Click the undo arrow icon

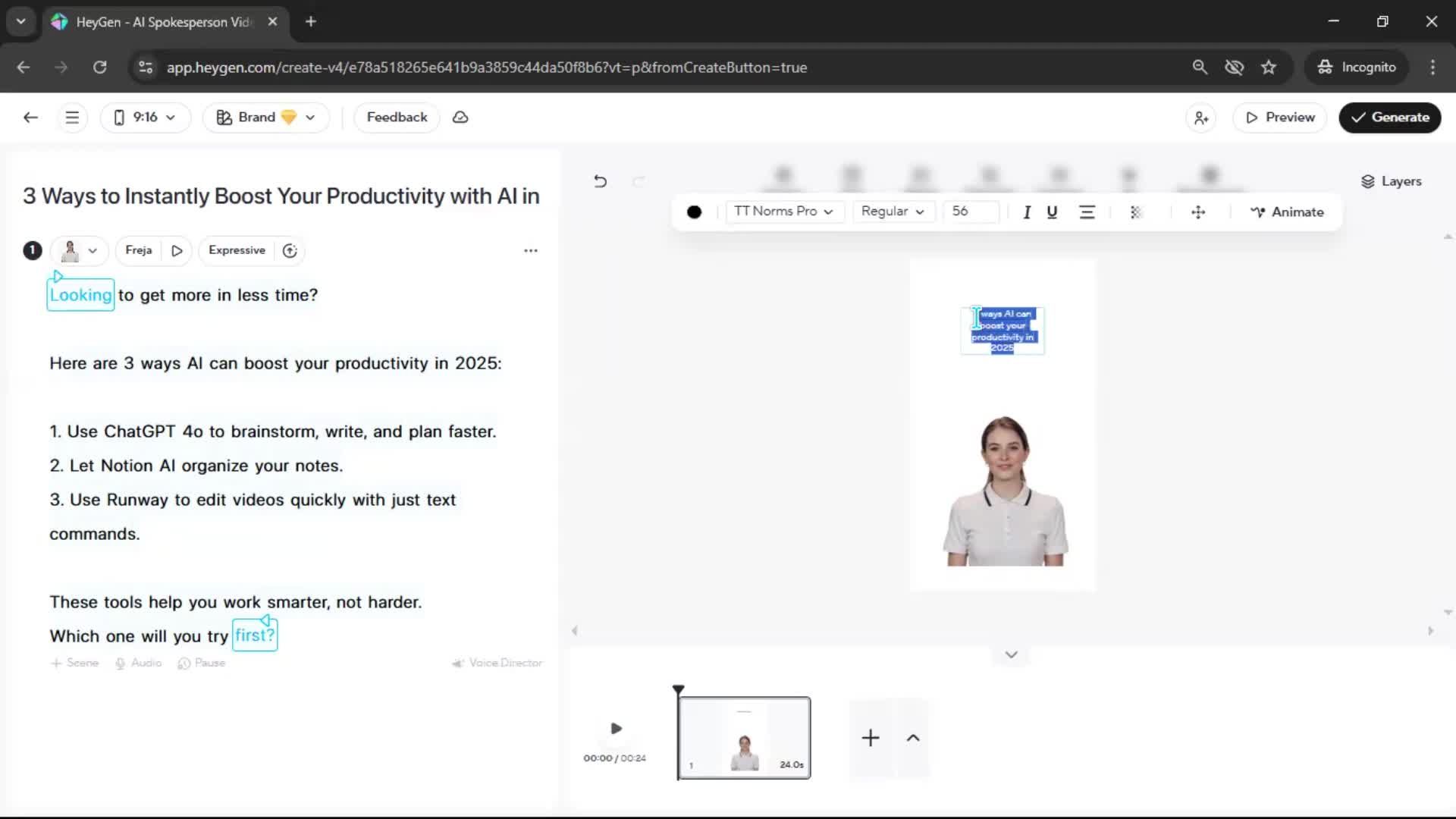pos(600,181)
